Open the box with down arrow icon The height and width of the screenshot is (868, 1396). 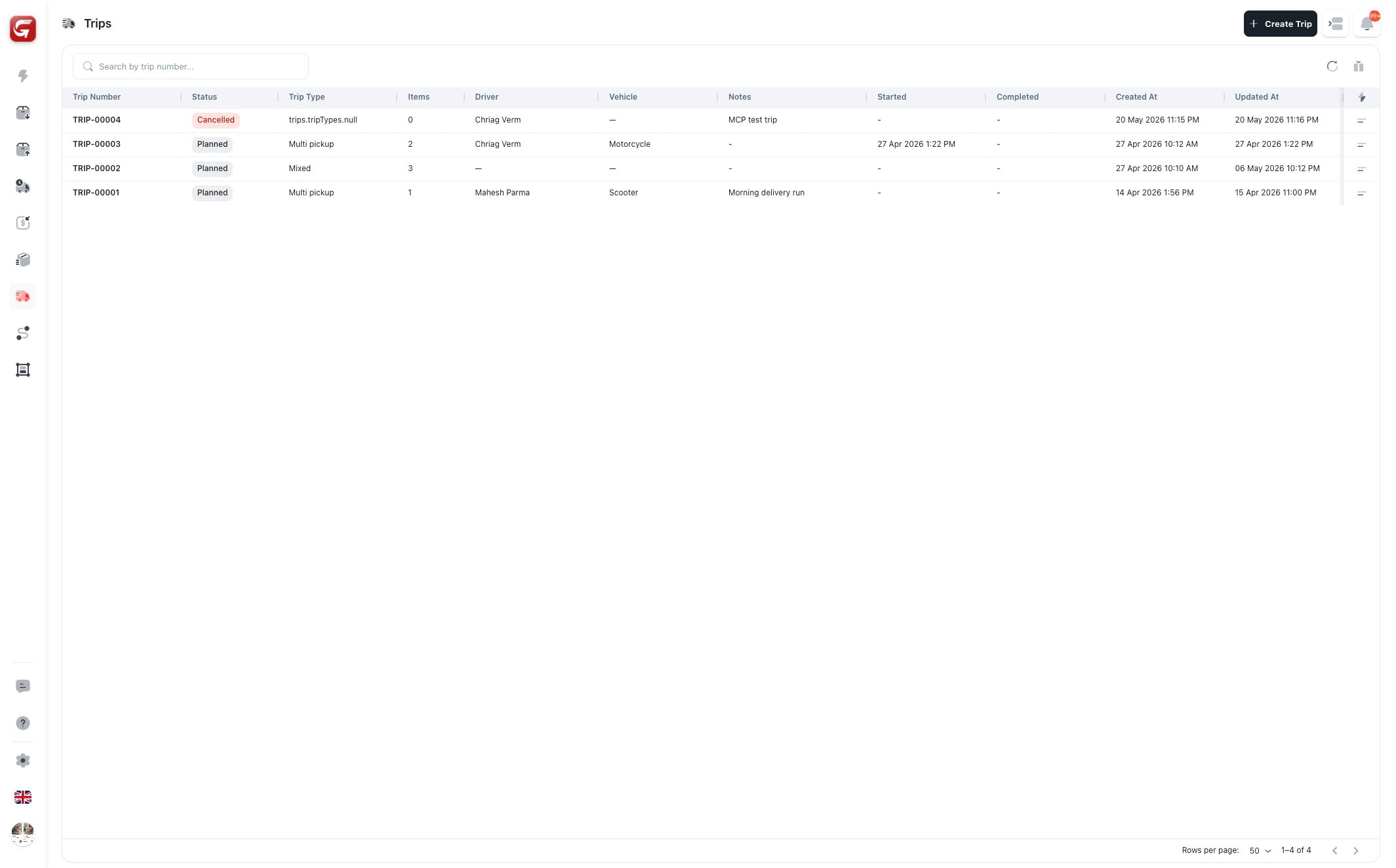(x=23, y=113)
